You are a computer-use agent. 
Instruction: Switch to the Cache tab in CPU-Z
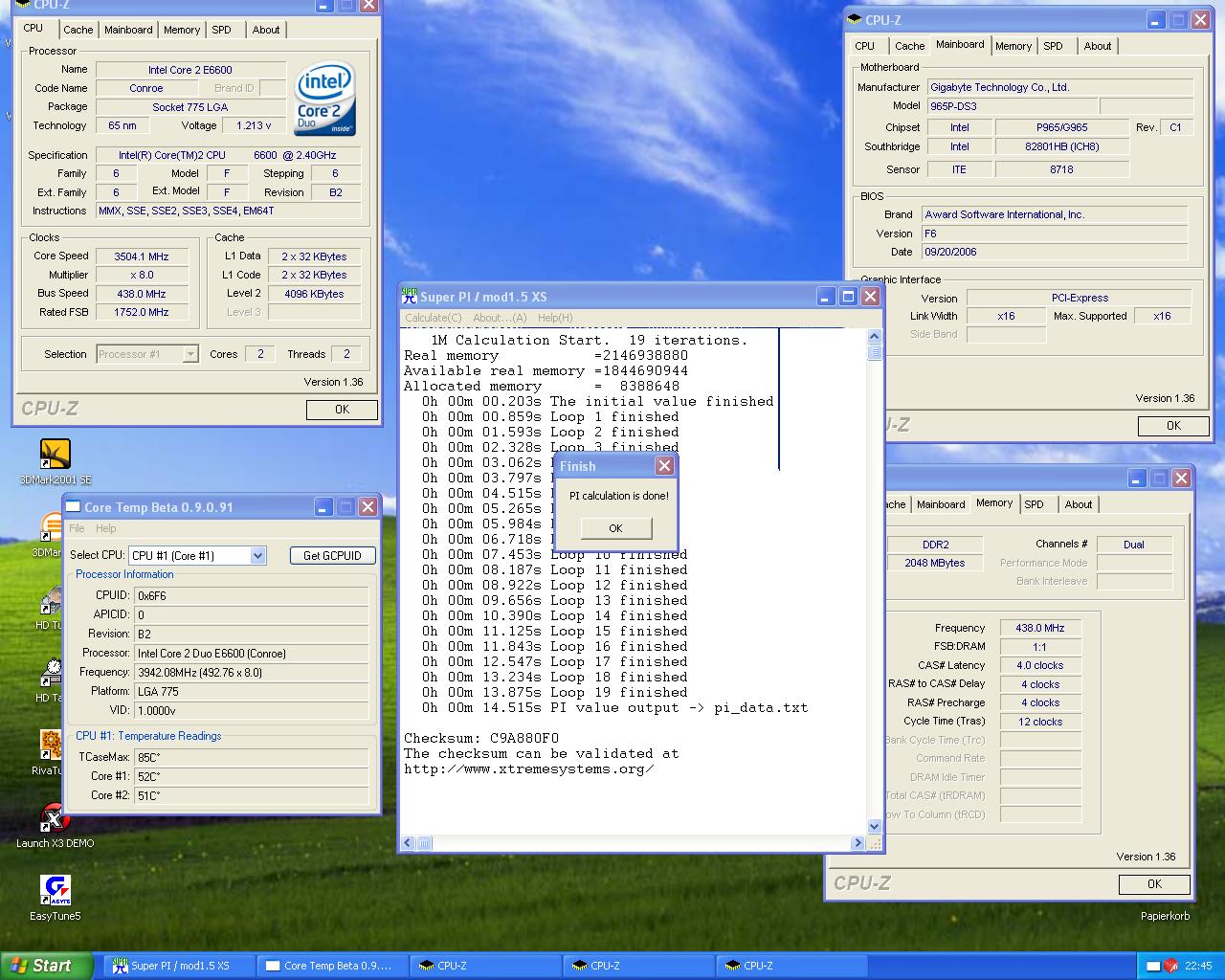point(78,30)
